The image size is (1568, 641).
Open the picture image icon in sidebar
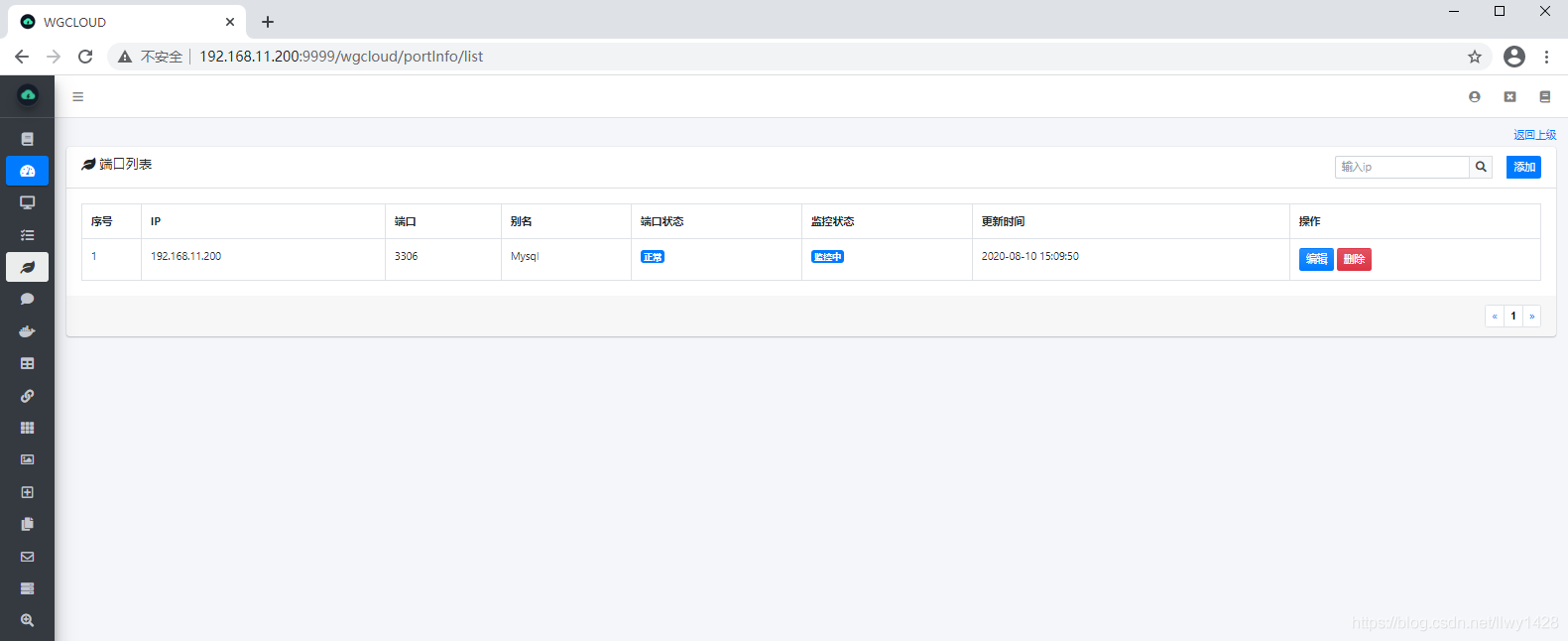coord(28,459)
